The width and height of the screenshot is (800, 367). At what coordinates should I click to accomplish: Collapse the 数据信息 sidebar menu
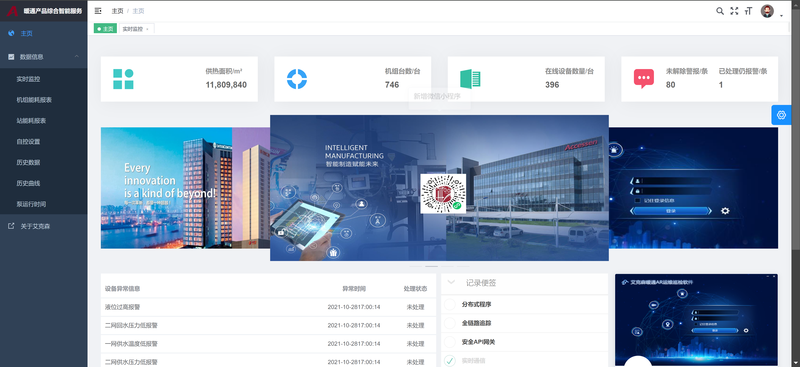pyautogui.click(x=43, y=57)
